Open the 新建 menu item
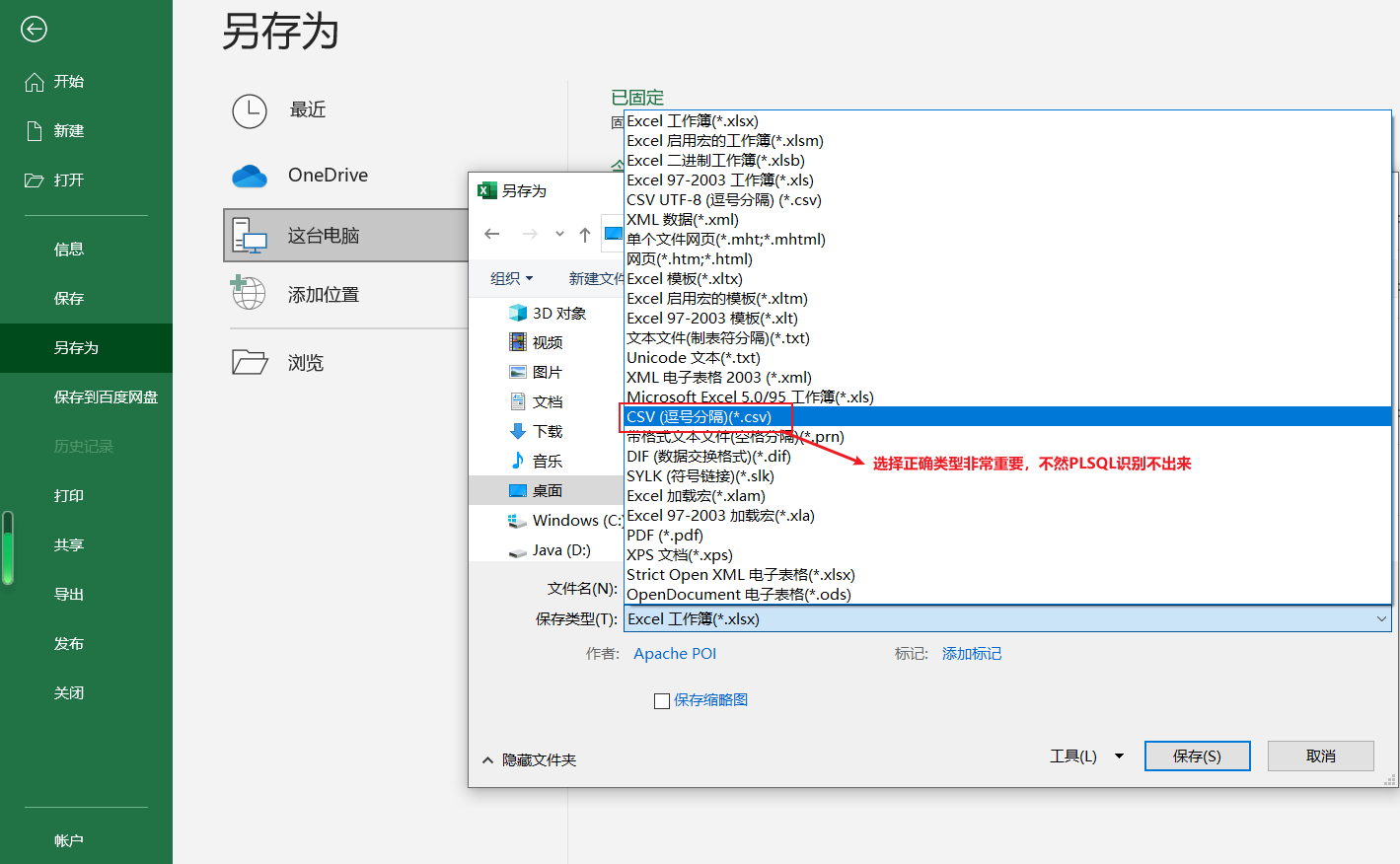 click(x=69, y=130)
